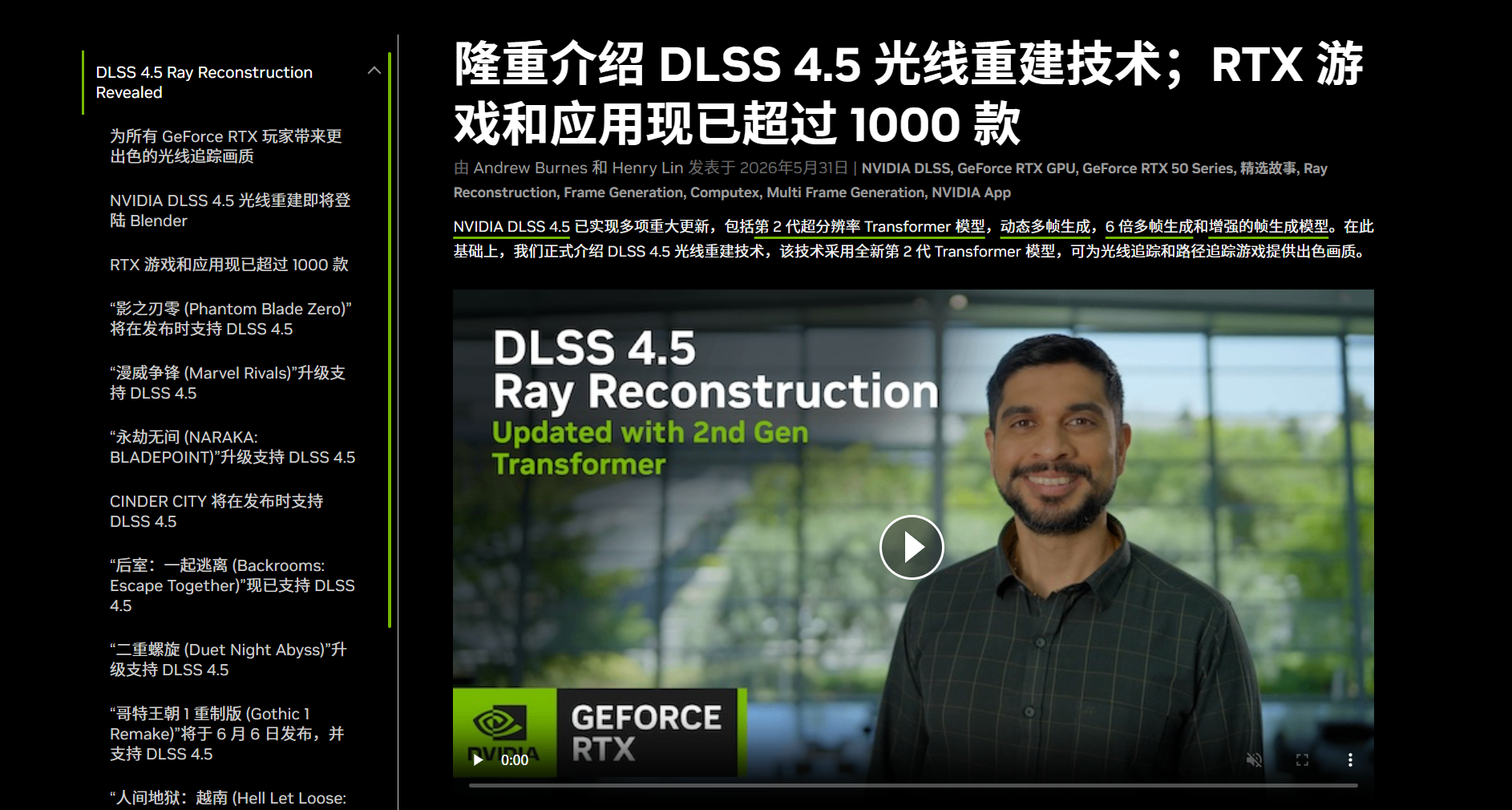Image resolution: width=1512 pixels, height=810 pixels.
Task: Collapse the DLSS 4.5 Ray Reconstruction section chevron
Action: [374, 71]
